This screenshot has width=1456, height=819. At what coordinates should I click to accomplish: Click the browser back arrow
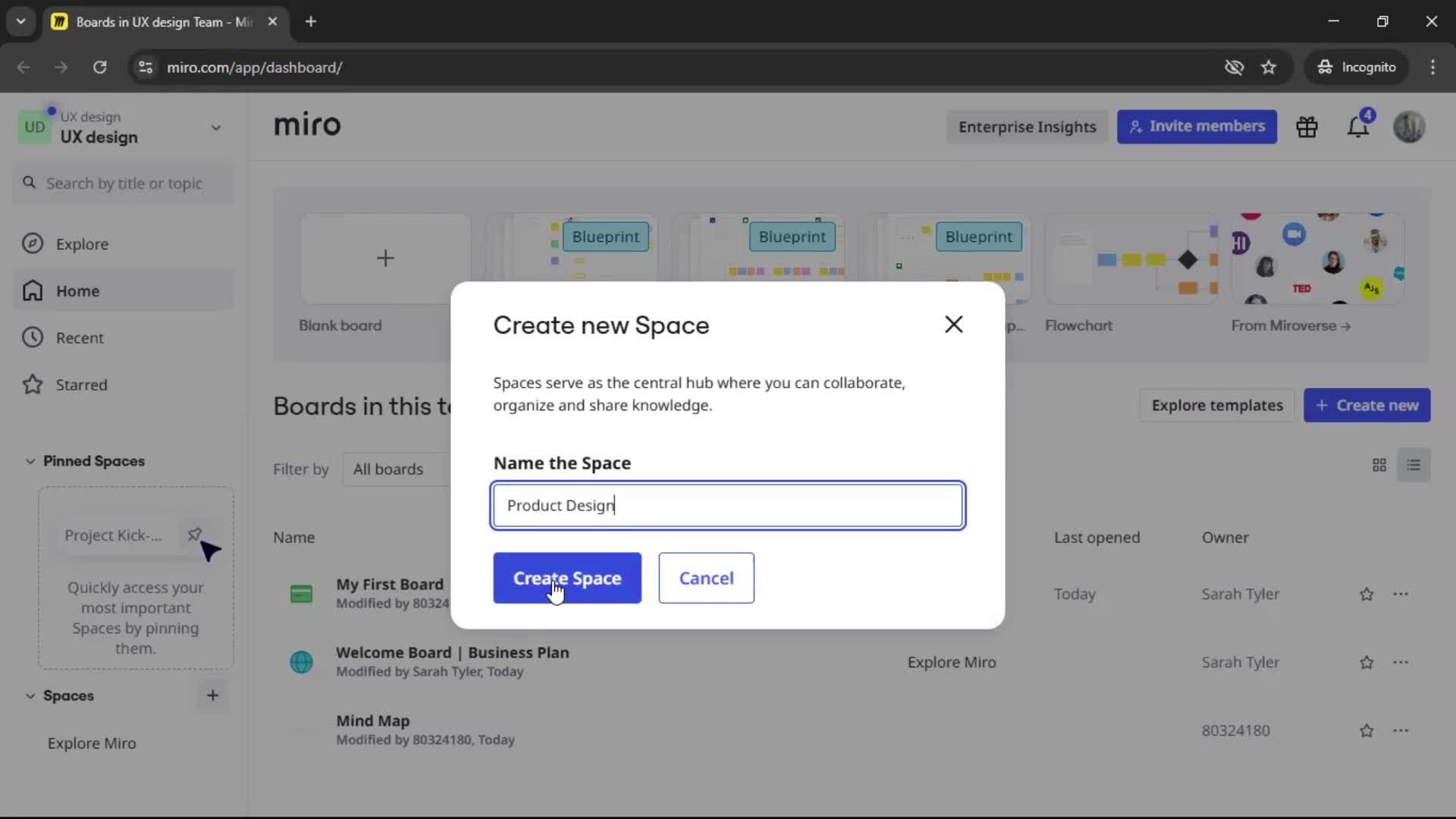[24, 67]
